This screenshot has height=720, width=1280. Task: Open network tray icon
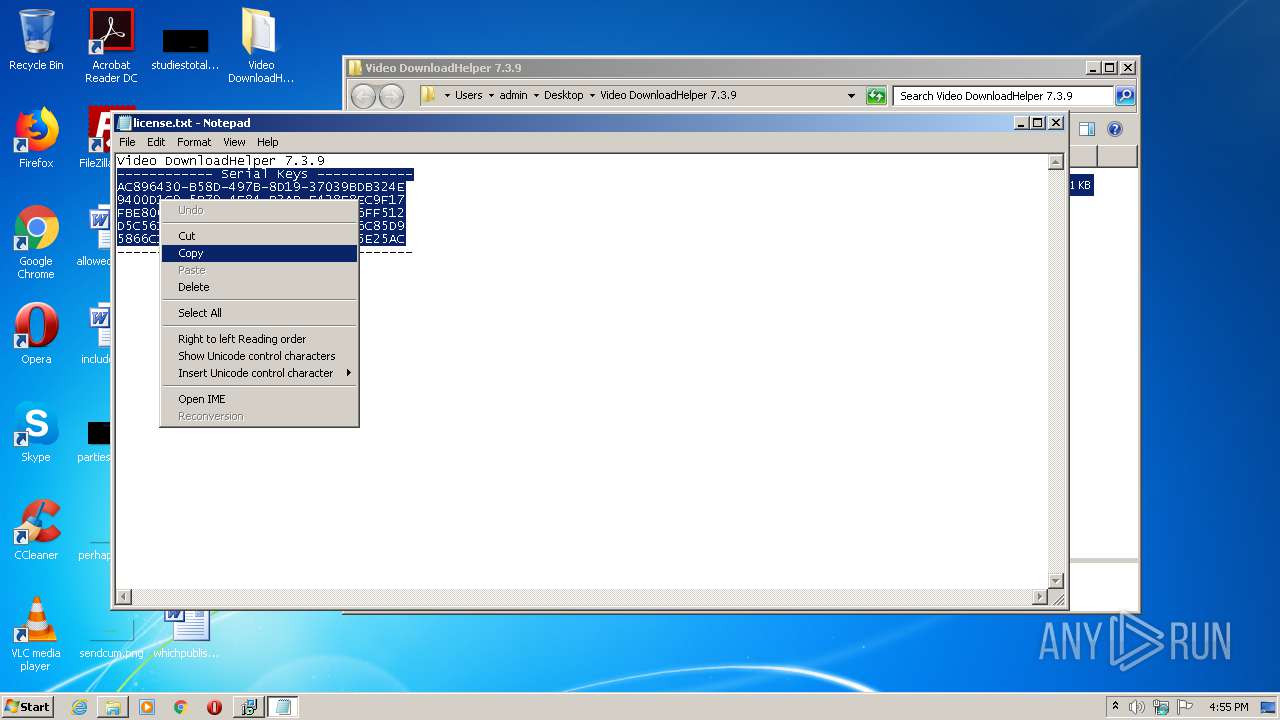[1160, 707]
